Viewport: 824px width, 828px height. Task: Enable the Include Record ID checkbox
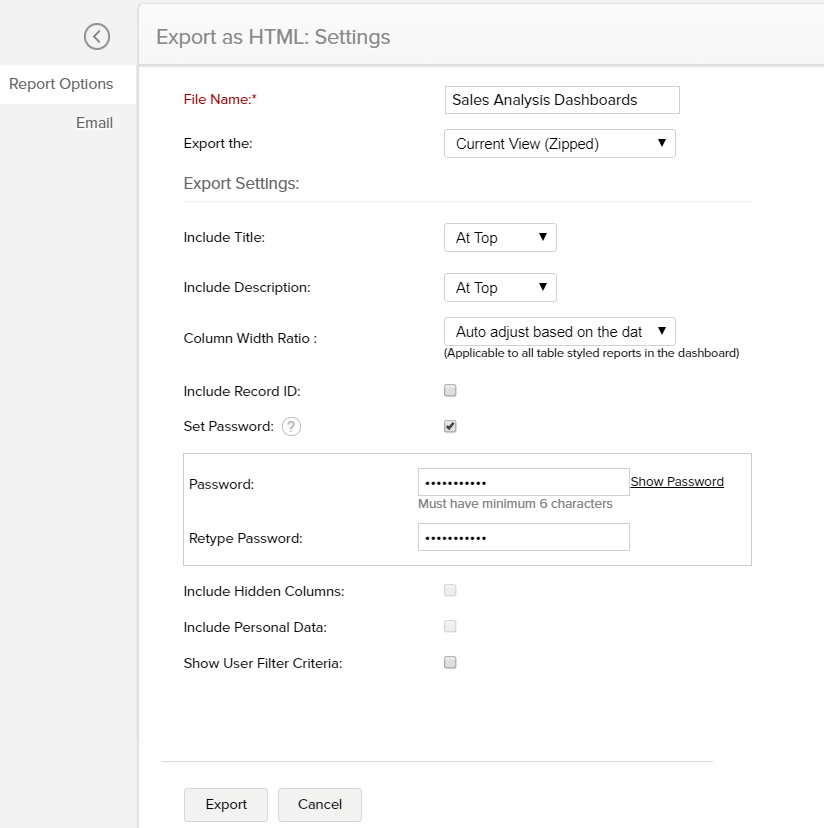[x=449, y=390]
